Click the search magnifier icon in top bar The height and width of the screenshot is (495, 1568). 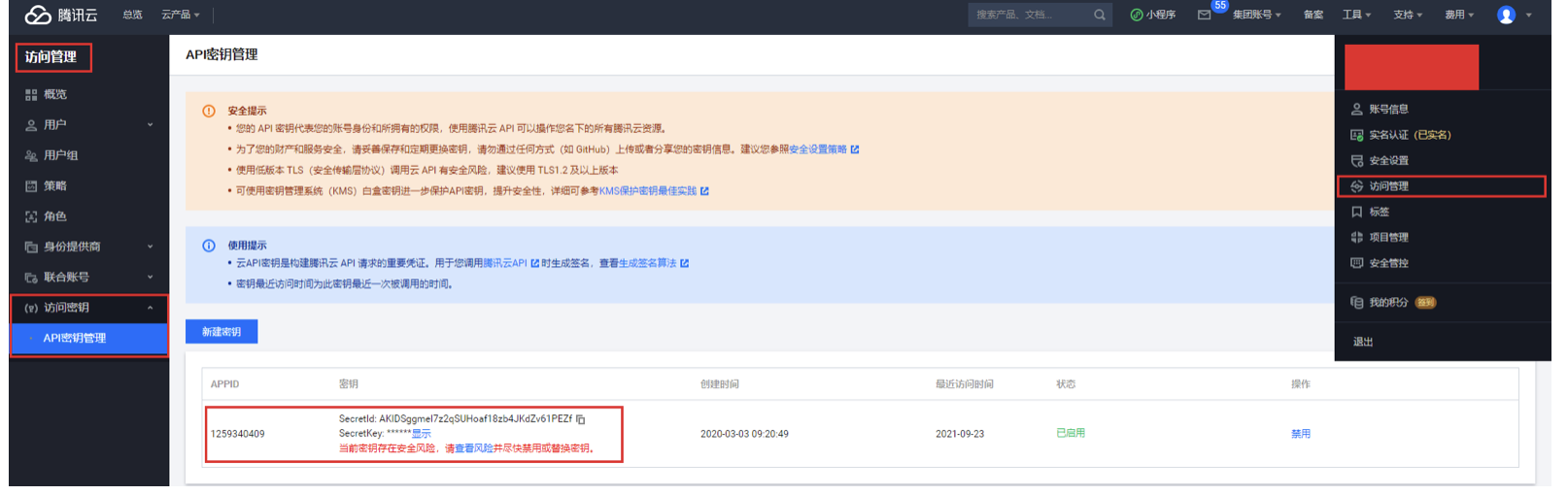(x=1100, y=15)
